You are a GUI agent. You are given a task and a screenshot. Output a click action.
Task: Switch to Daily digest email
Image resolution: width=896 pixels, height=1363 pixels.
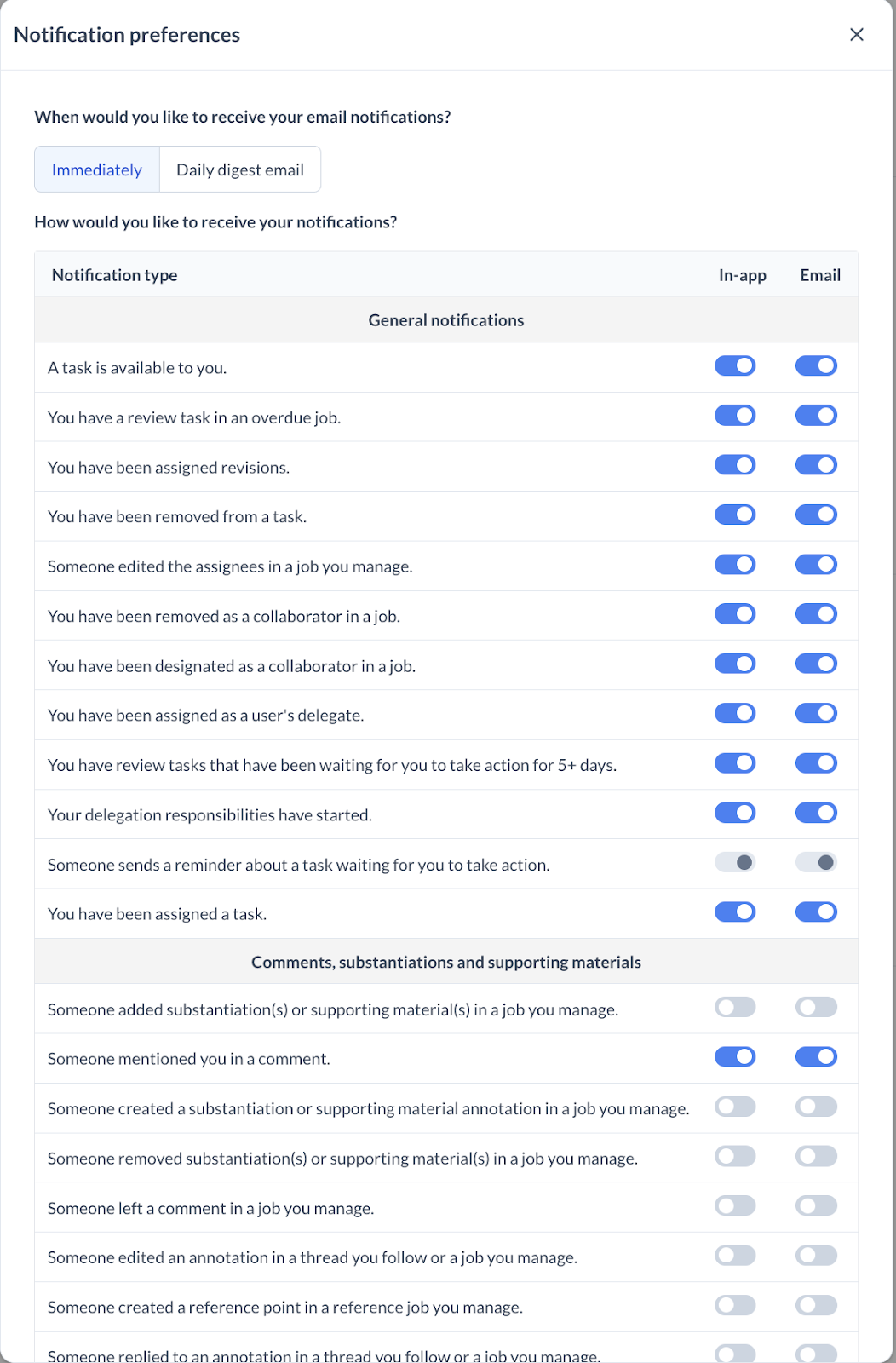(239, 170)
